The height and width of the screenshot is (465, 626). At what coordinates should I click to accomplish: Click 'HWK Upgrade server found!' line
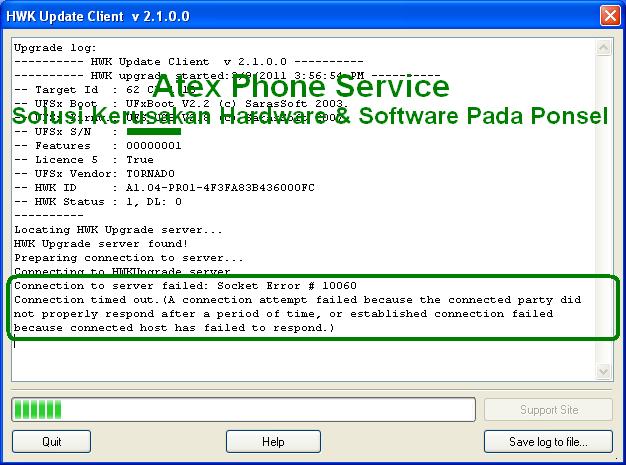click(101, 244)
